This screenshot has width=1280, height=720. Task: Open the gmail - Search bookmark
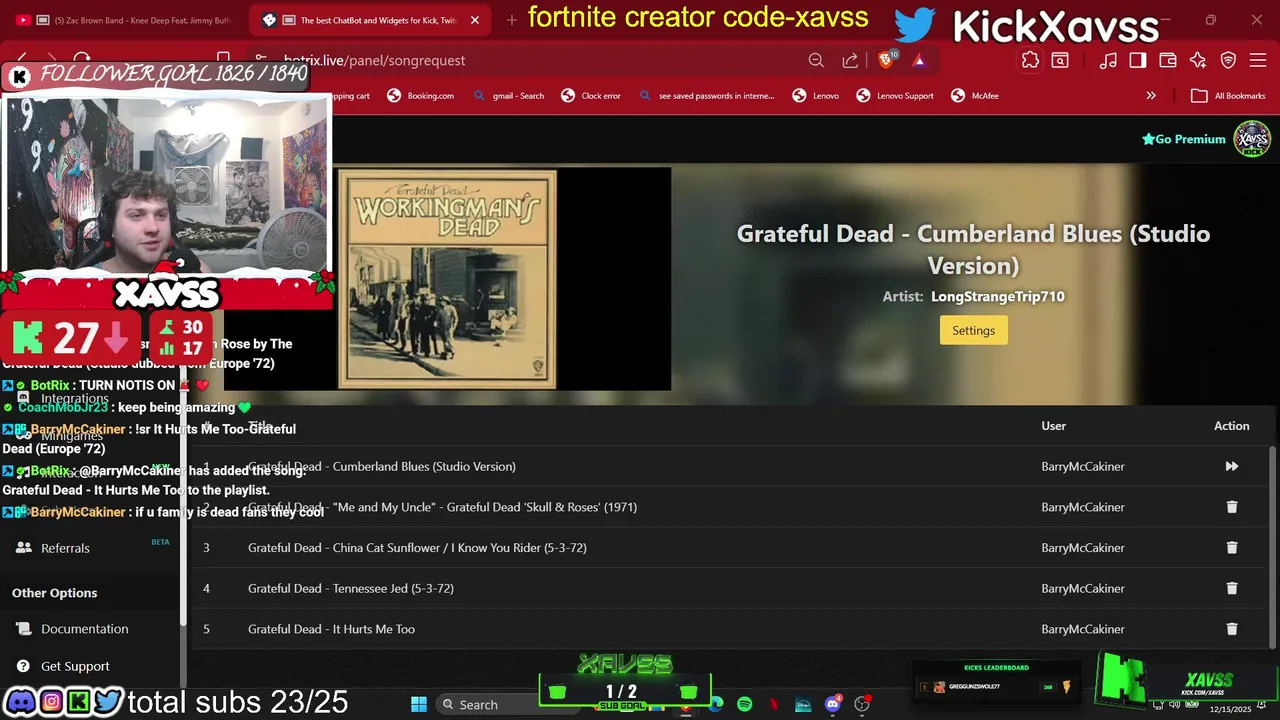pyautogui.click(x=509, y=96)
